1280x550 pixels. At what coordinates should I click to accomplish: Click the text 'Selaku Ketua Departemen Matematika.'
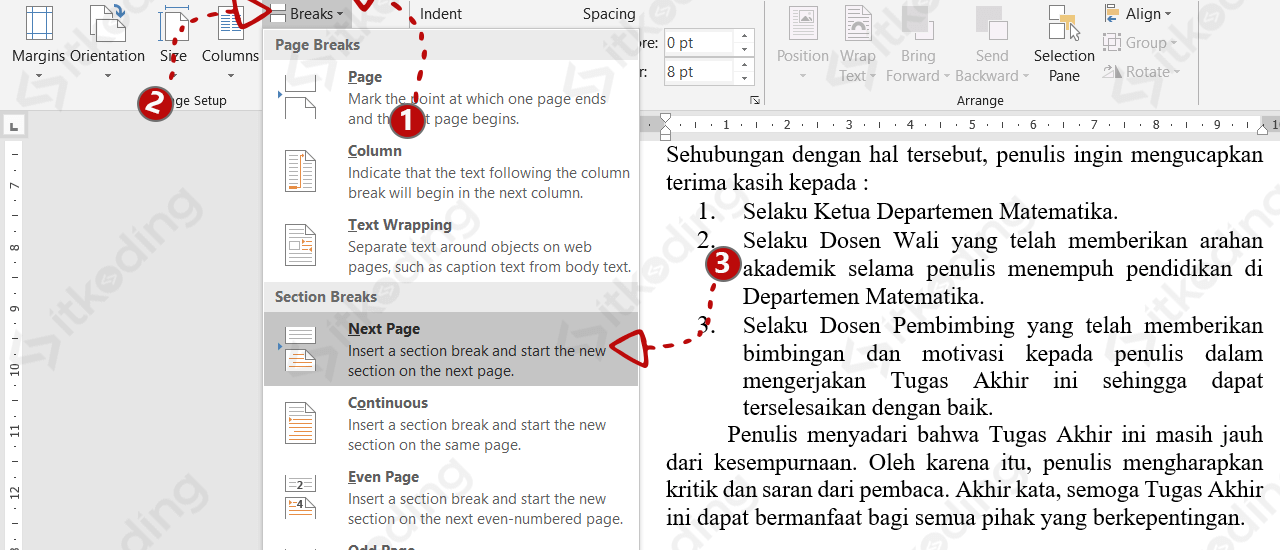[x=930, y=212]
